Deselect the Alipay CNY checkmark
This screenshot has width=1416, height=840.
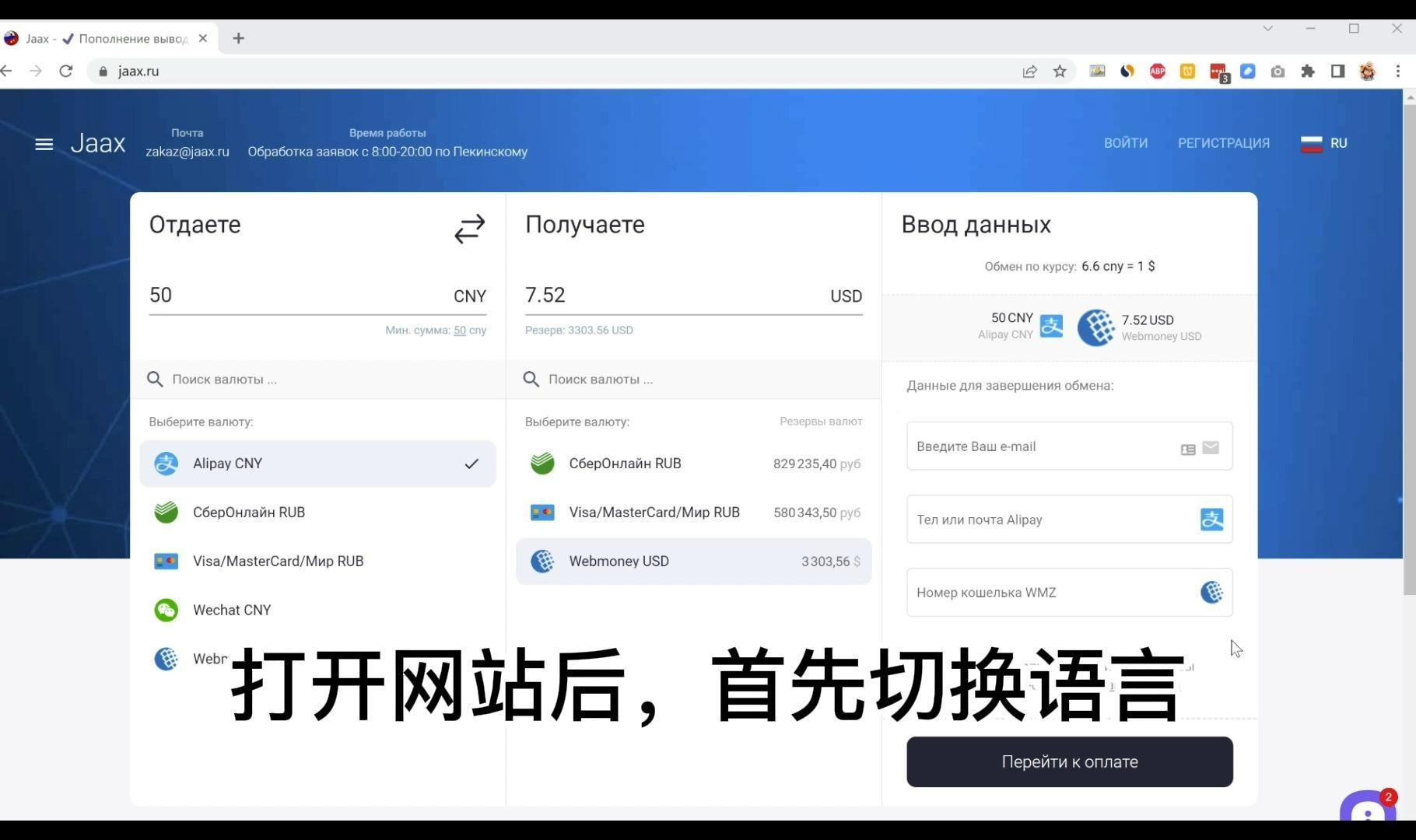[x=471, y=464]
